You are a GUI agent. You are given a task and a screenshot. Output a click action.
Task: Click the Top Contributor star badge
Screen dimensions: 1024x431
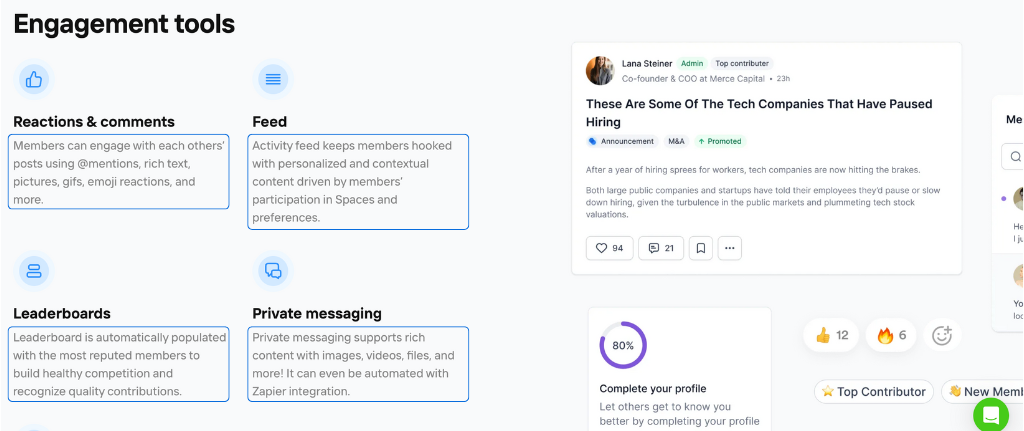pos(874,392)
